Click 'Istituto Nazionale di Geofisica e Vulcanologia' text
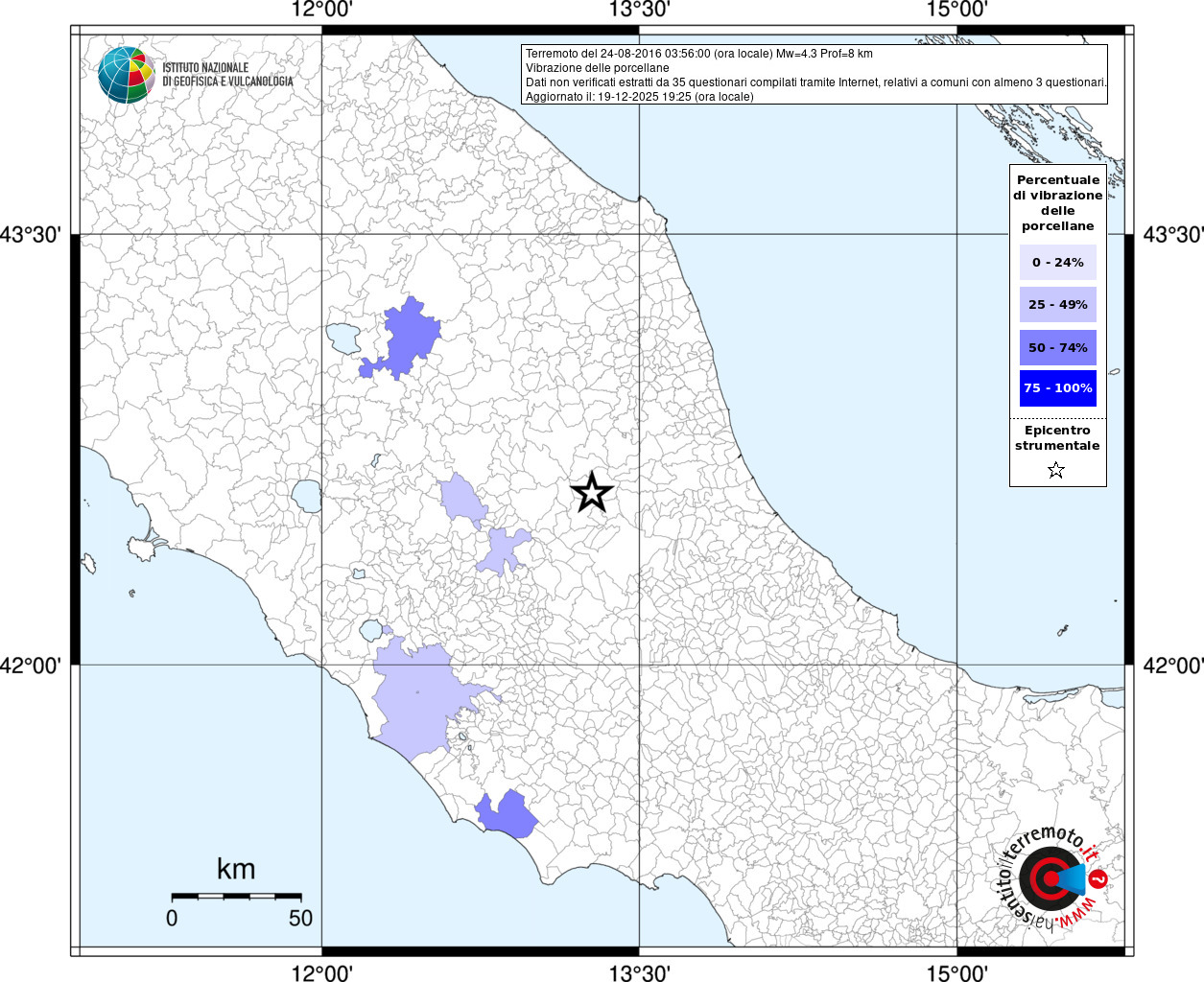Image resolution: width=1204 pixels, height=982 pixels. point(227,75)
